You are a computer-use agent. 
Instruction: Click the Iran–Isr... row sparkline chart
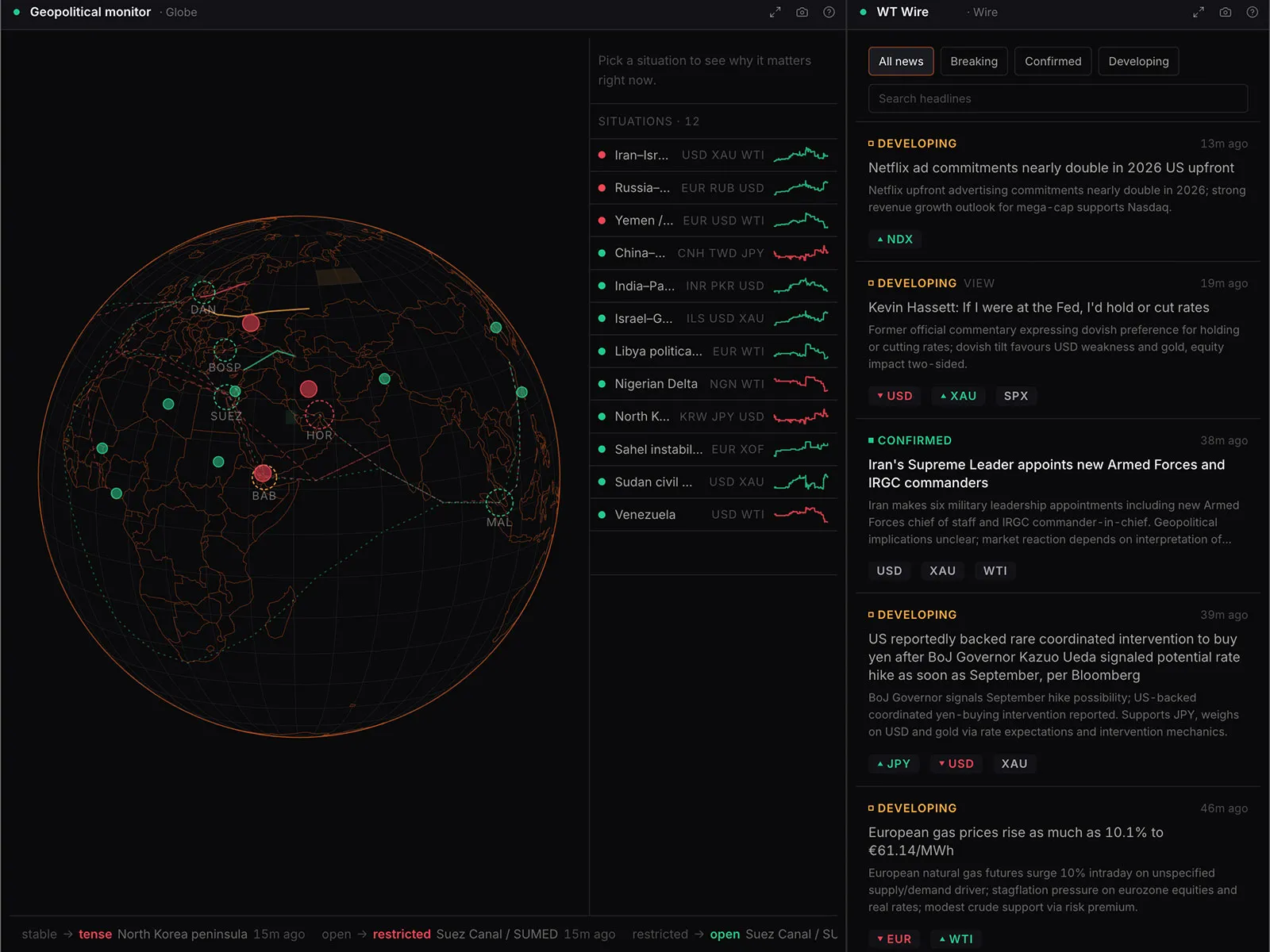pos(801,155)
